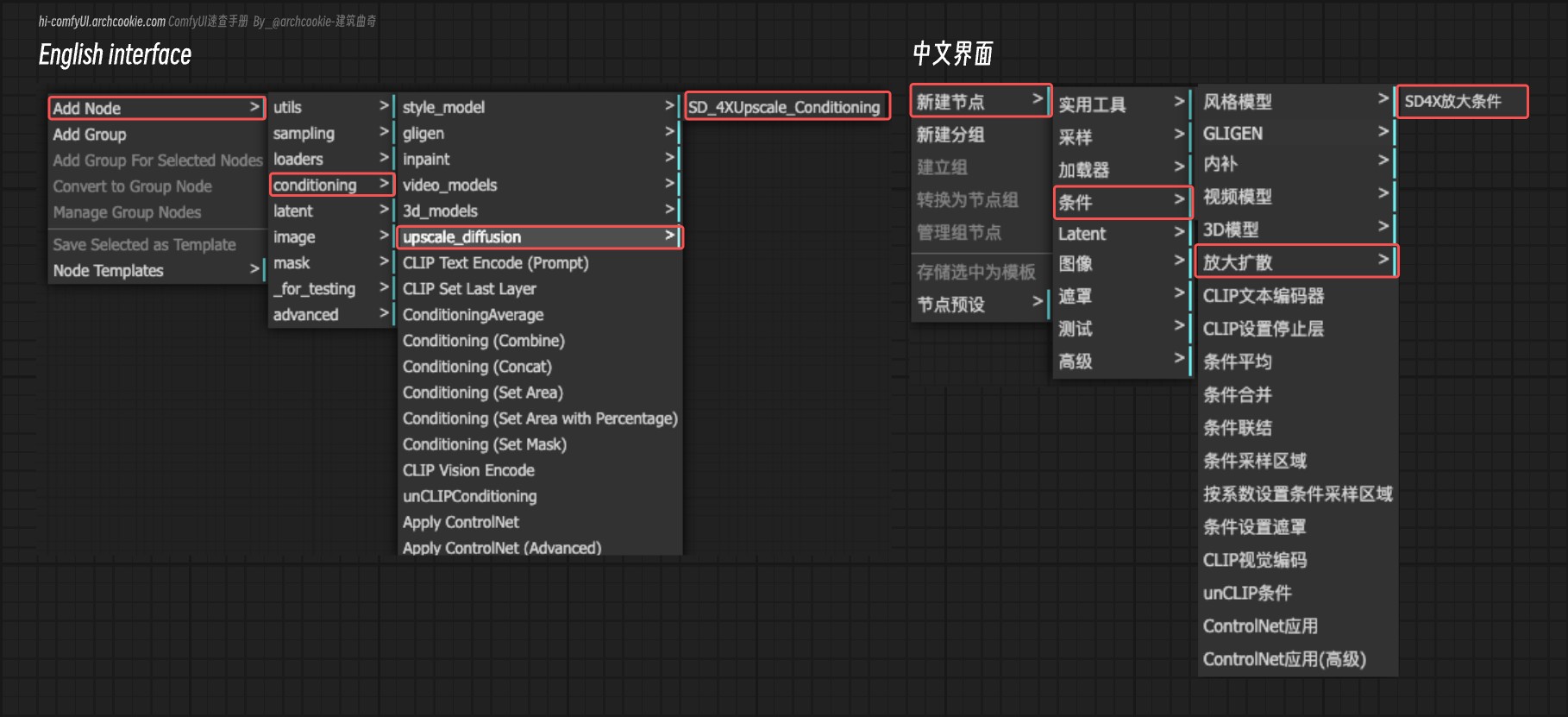Expand the _for_testing category
This screenshot has height=717, width=1568.
331,288
